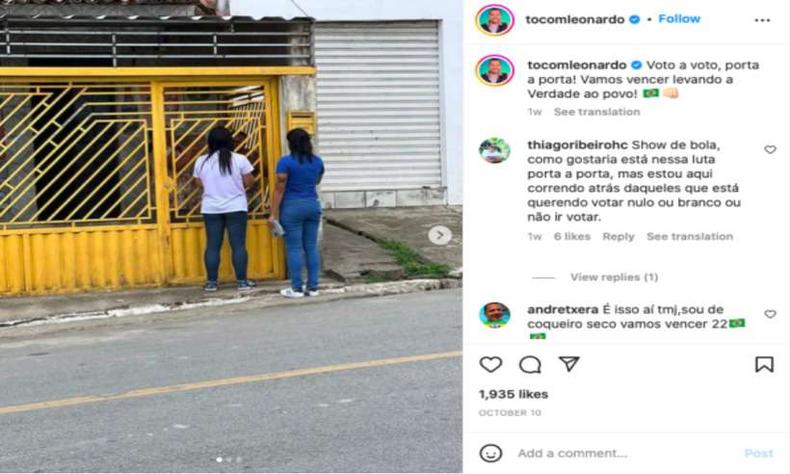Click the Add a comment field
The height and width of the screenshot is (474, 790).
click(625, 453)
